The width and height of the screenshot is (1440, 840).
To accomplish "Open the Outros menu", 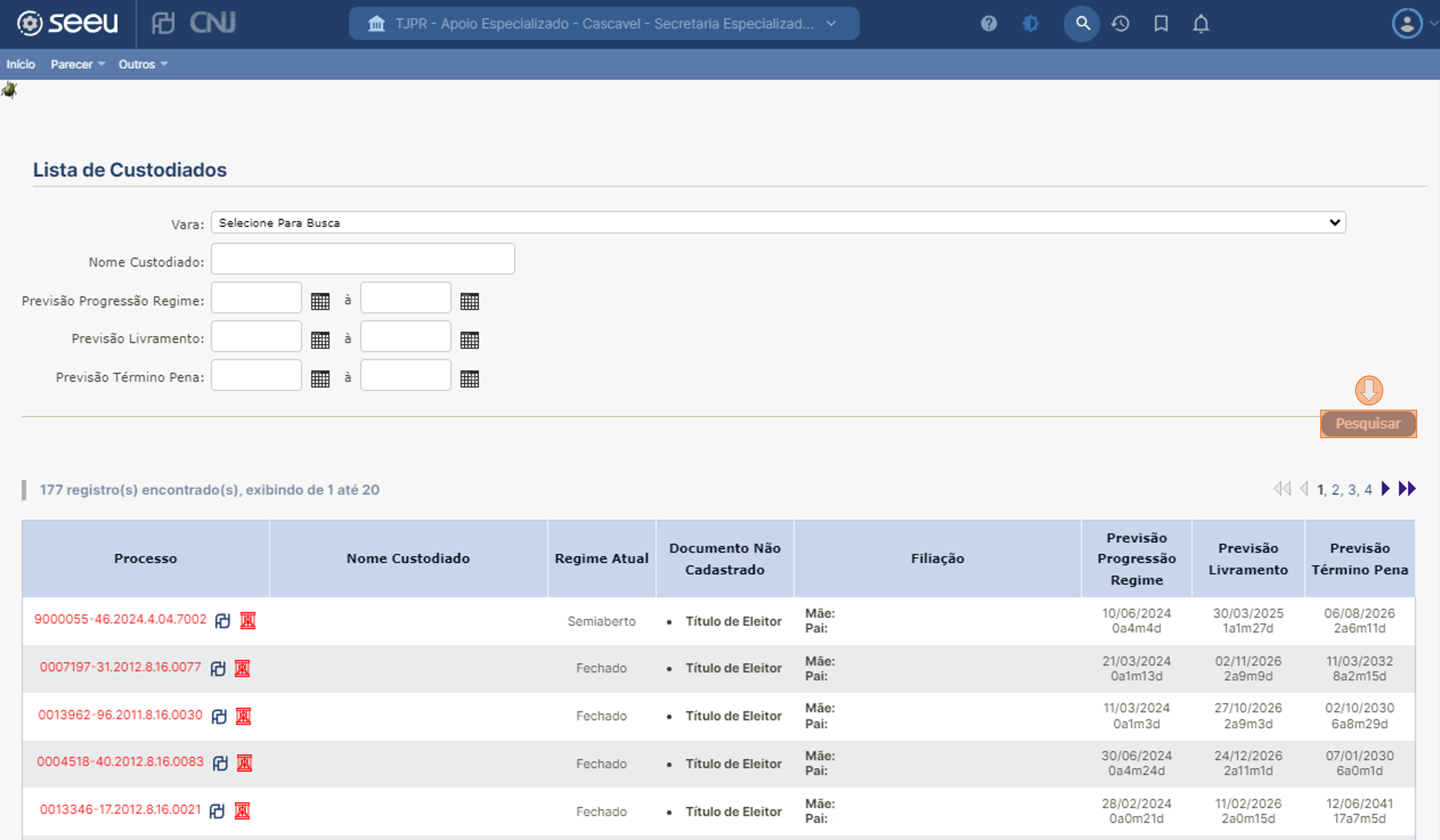I will coord(143,64).
